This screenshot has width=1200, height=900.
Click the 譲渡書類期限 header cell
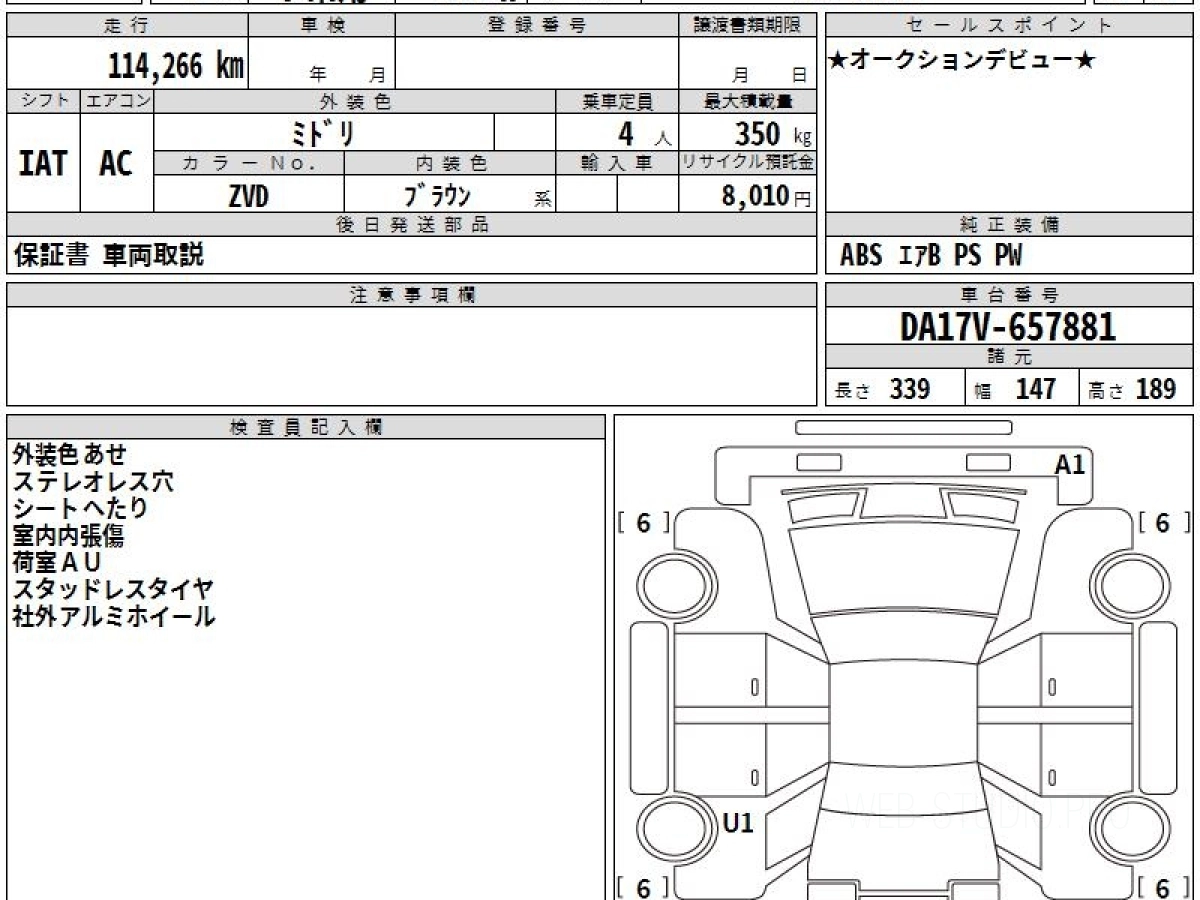tap(747, 26)
